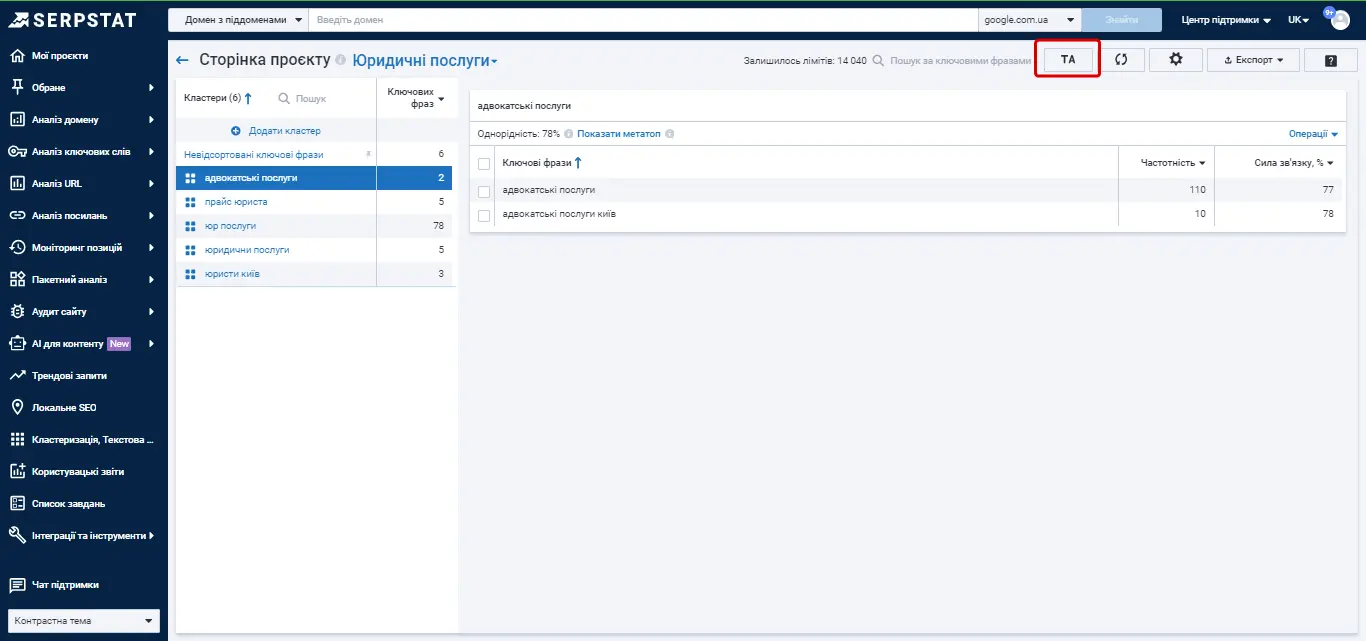The image size is (1366, 641).
Task: Click the refresh arrows button
Action: click(x=1122, y=60)
